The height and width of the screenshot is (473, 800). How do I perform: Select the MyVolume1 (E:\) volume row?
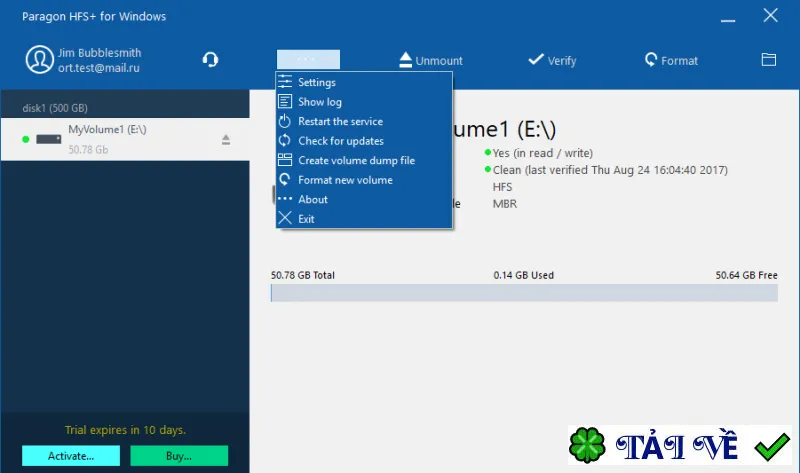[x=125, y=139]
